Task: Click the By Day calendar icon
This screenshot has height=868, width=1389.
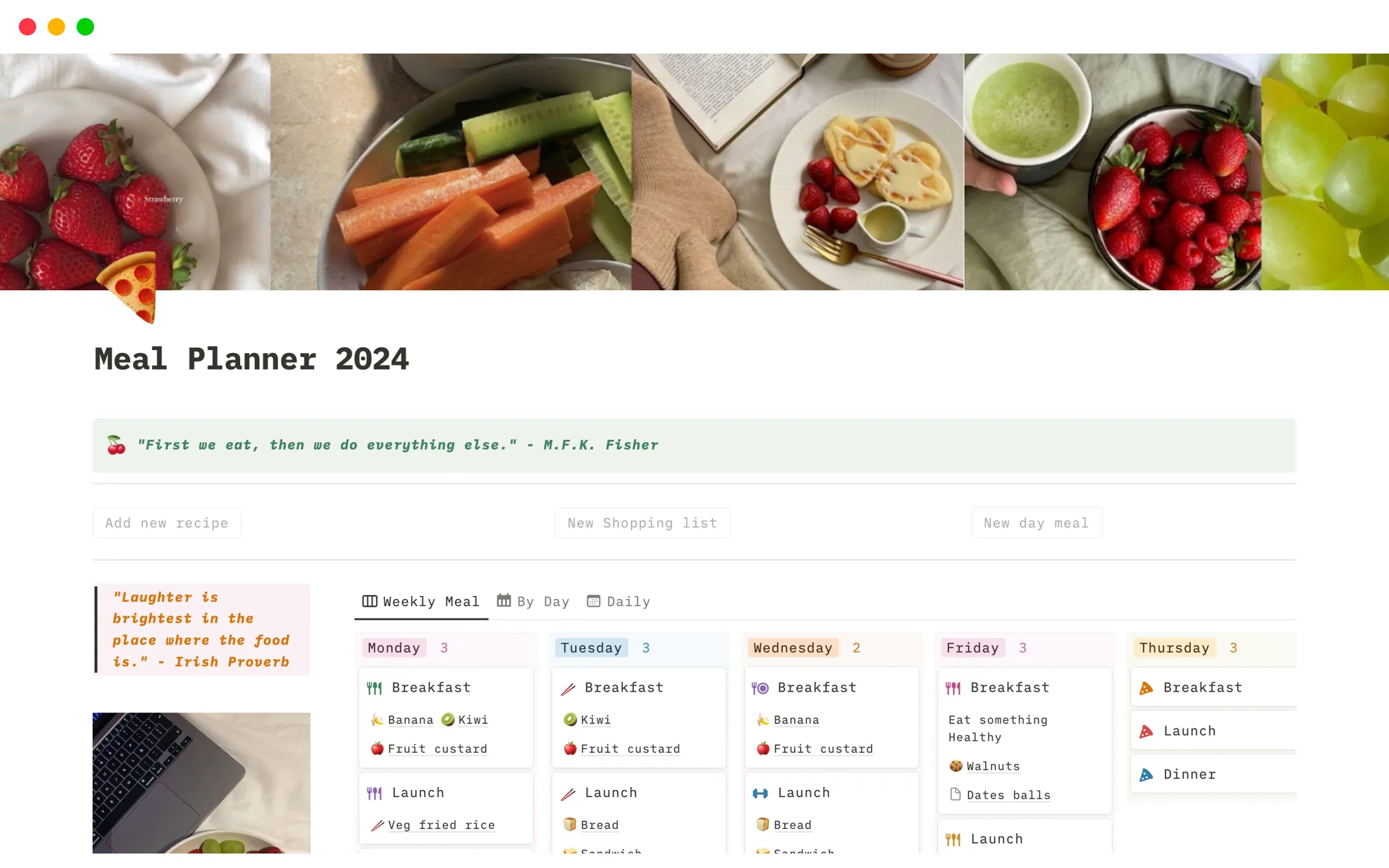Action: pos(504,601)
